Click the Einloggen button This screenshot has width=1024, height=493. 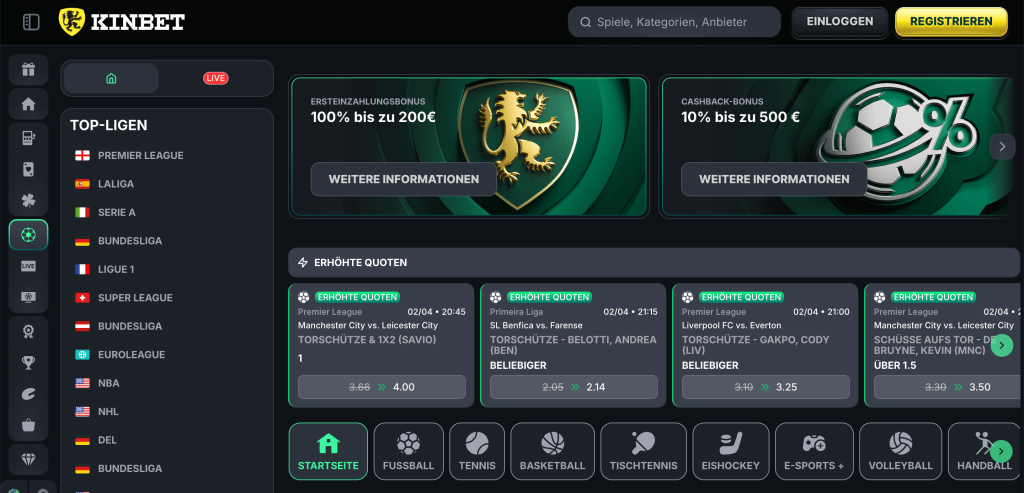[840, 22]
